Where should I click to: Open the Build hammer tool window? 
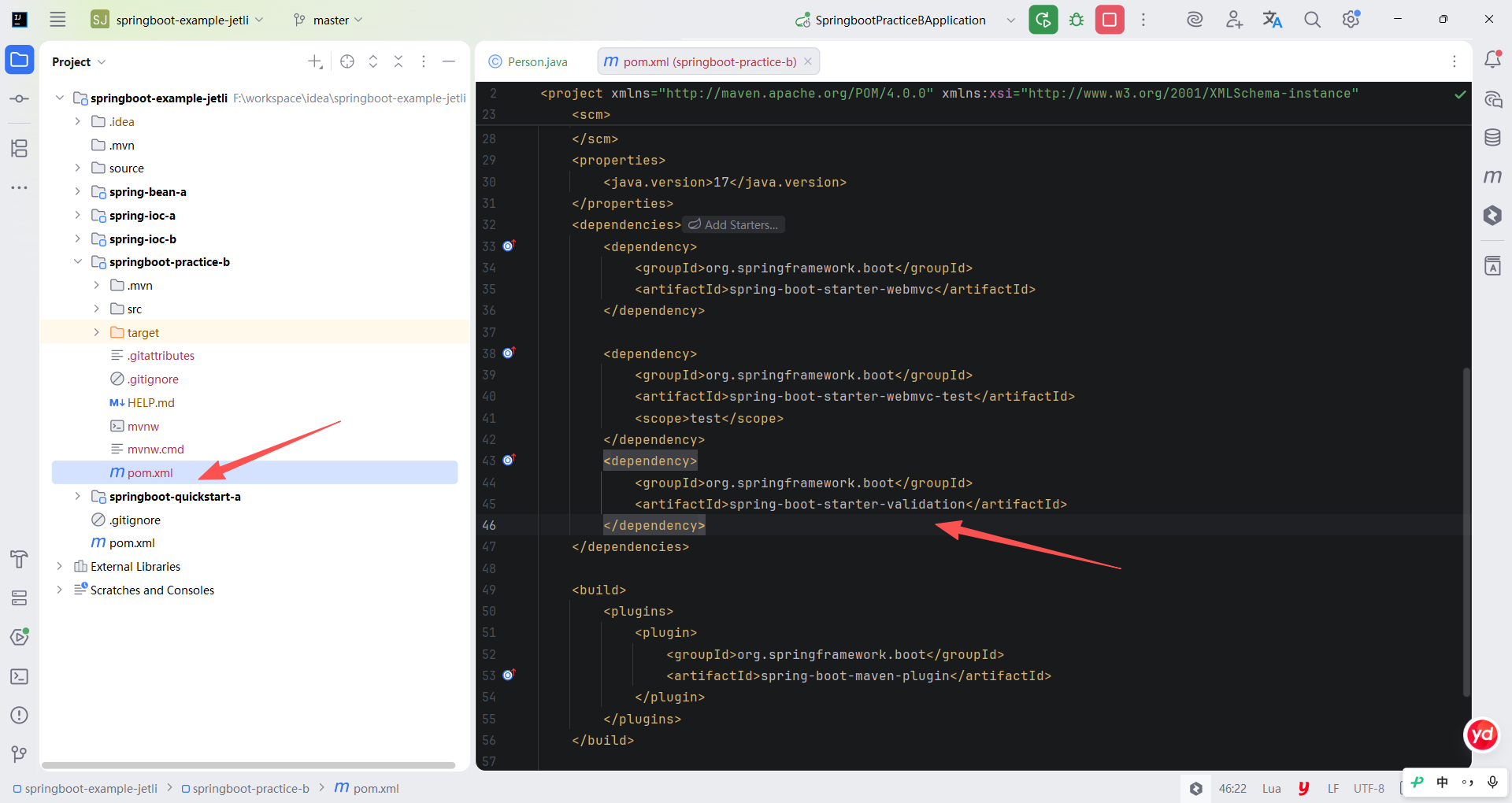[20, 559]
